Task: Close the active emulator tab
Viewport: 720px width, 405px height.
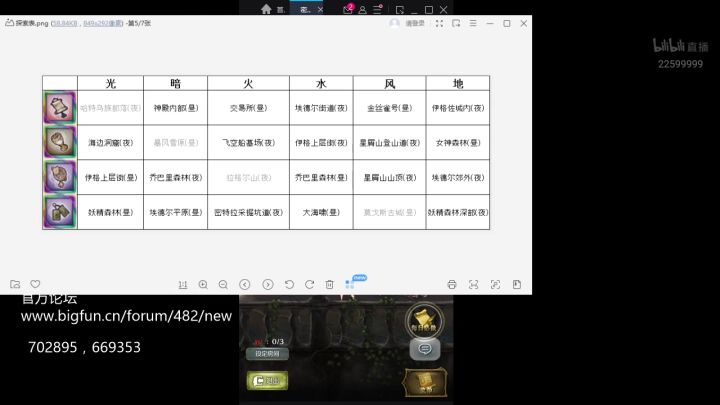Action: click(321, 9)
